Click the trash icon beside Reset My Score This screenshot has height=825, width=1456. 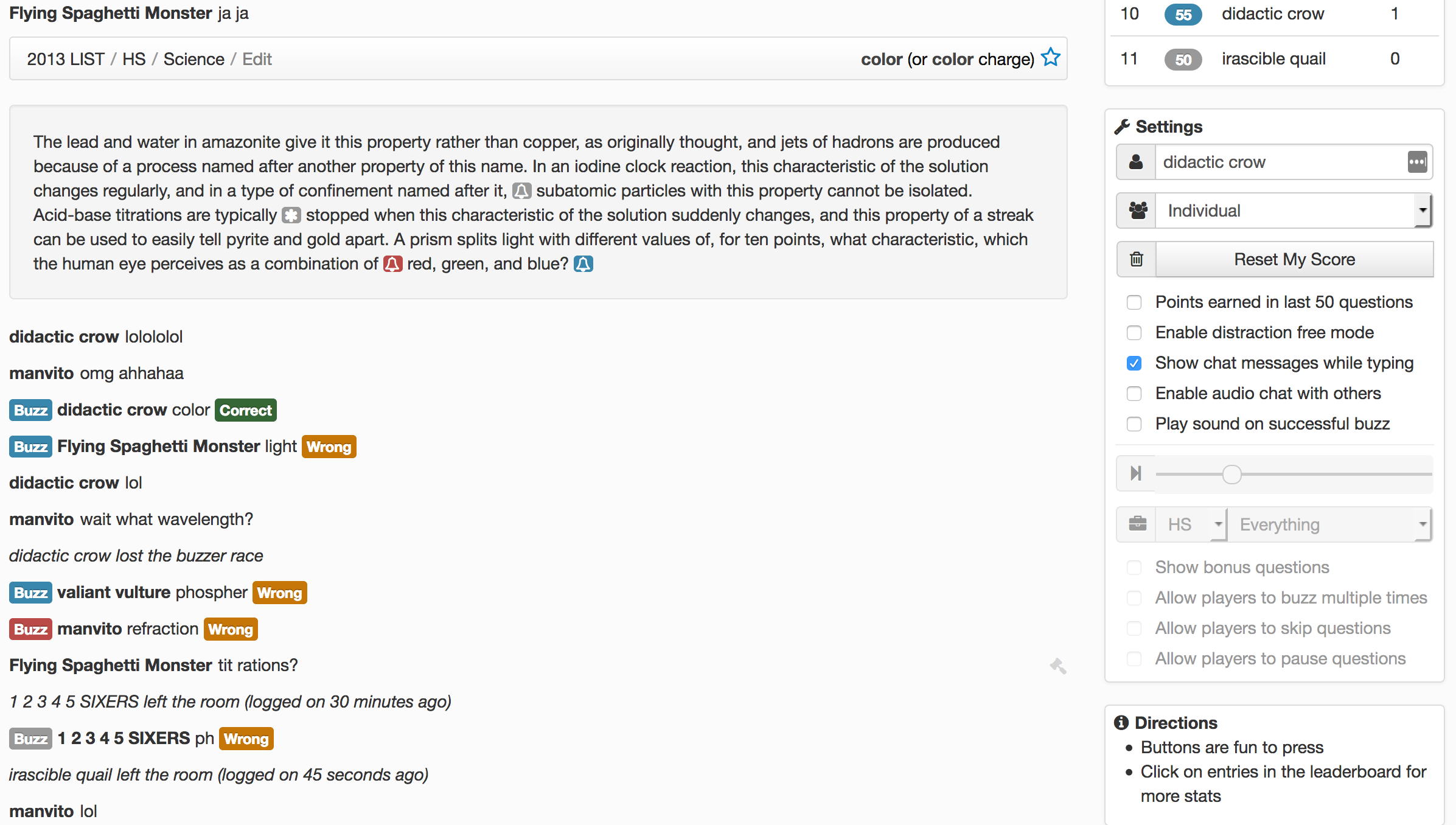(x=1136, y=259)
